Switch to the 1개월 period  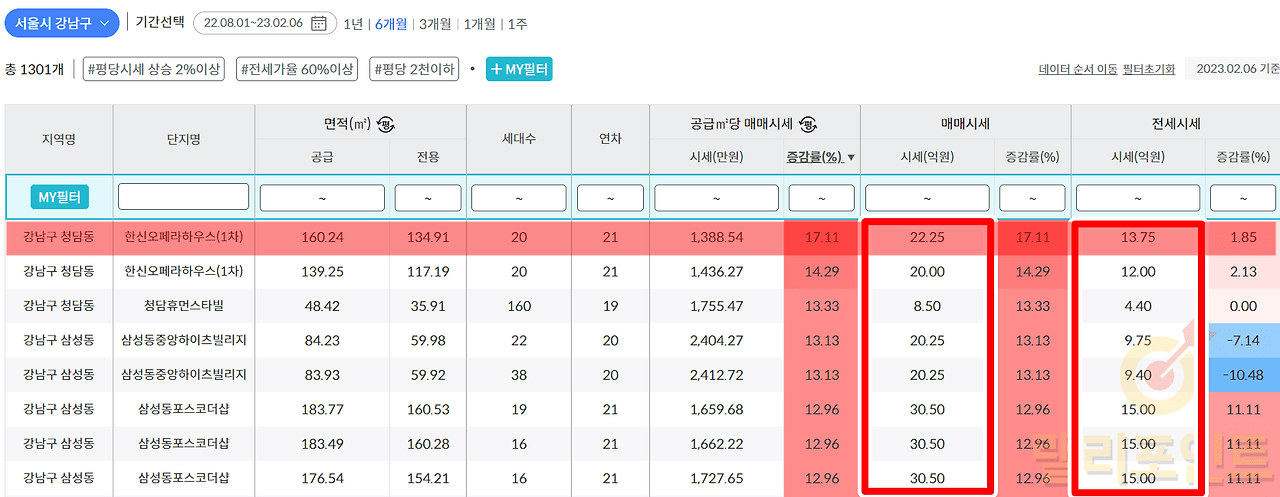(x=480, y=23)
